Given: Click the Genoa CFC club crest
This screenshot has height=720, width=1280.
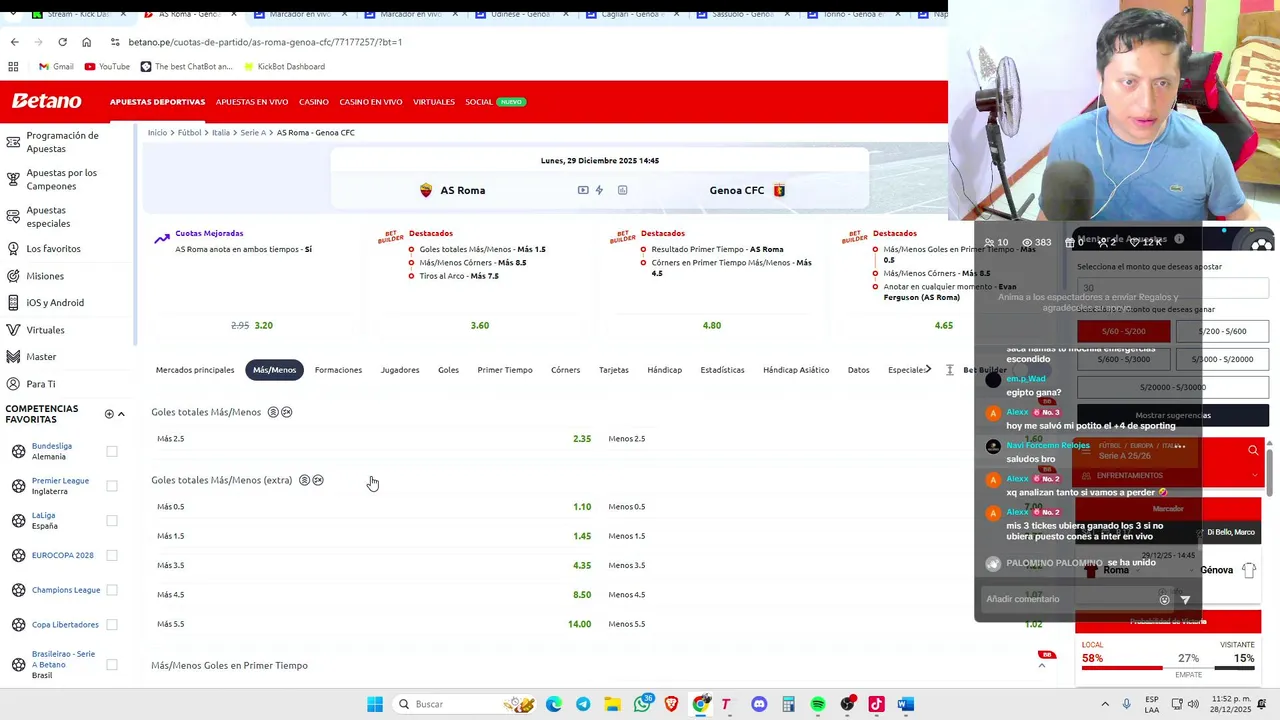Looking at the screenshot, I should 779,190.
